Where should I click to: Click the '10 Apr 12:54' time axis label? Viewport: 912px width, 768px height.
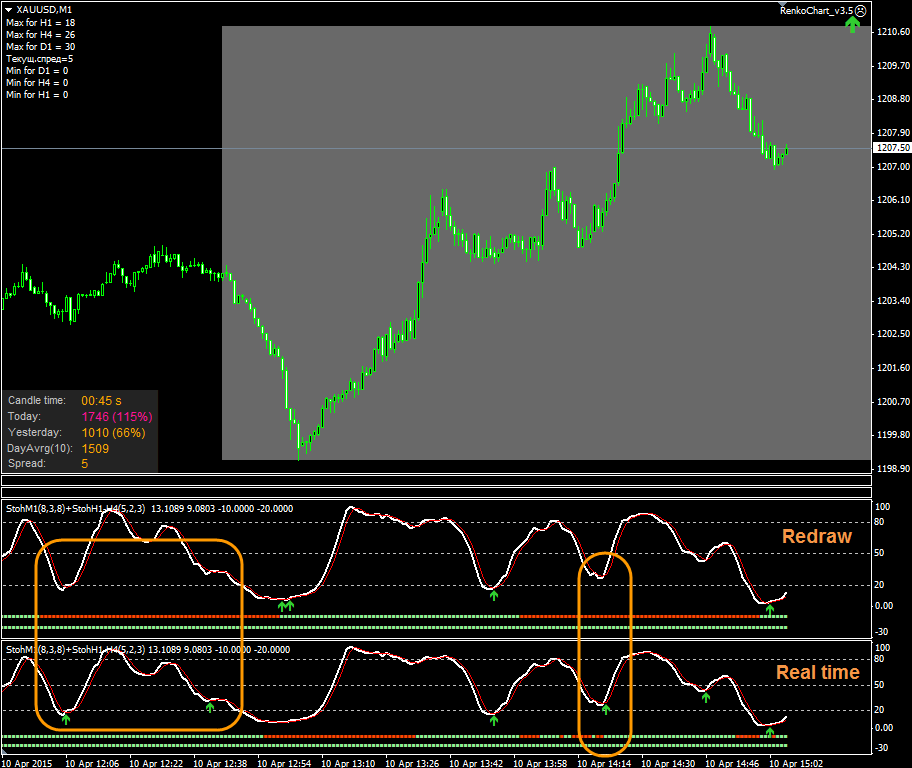[284, 763]
